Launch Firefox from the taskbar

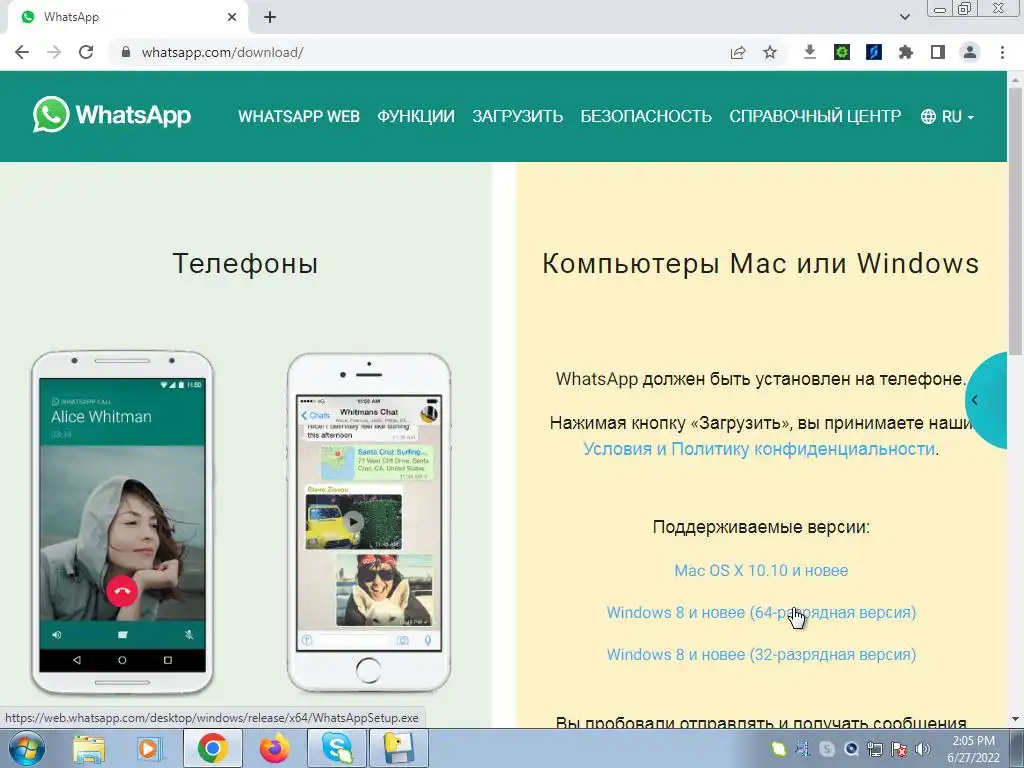pos(275,748)
